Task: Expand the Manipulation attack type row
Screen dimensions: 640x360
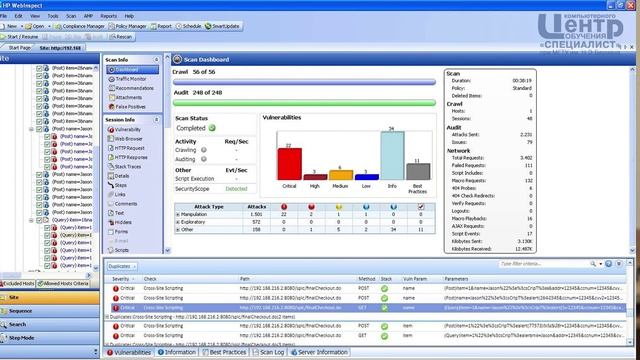Action: click(178, 214)
